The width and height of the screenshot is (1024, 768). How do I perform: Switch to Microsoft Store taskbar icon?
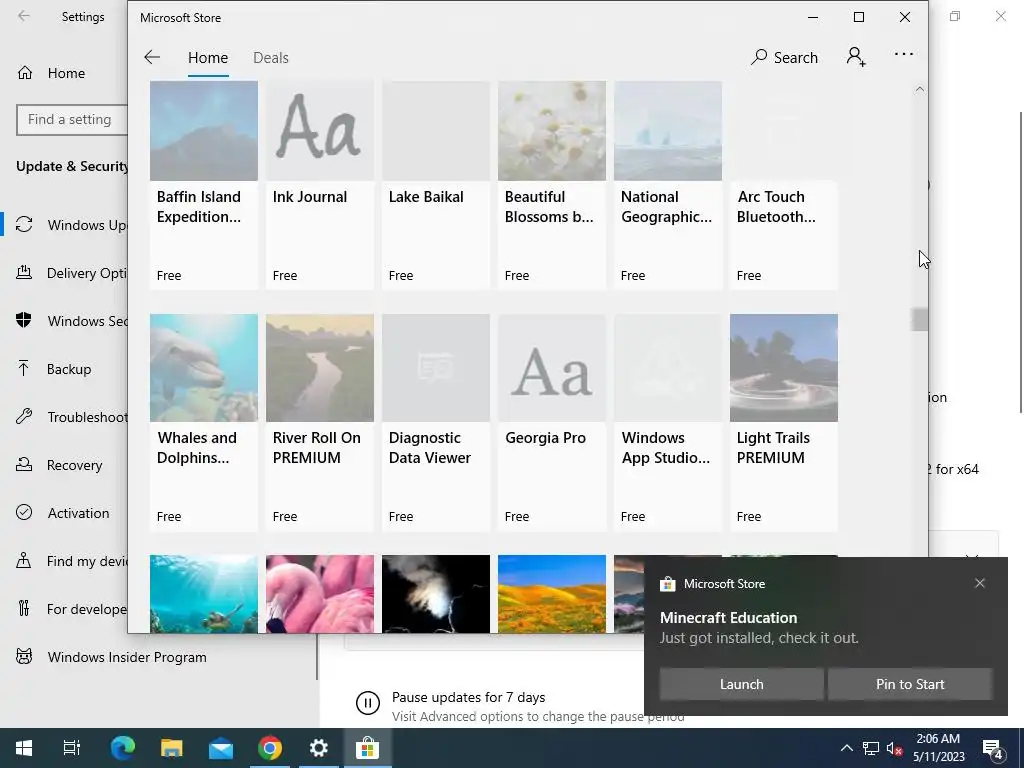coord(368,748)
